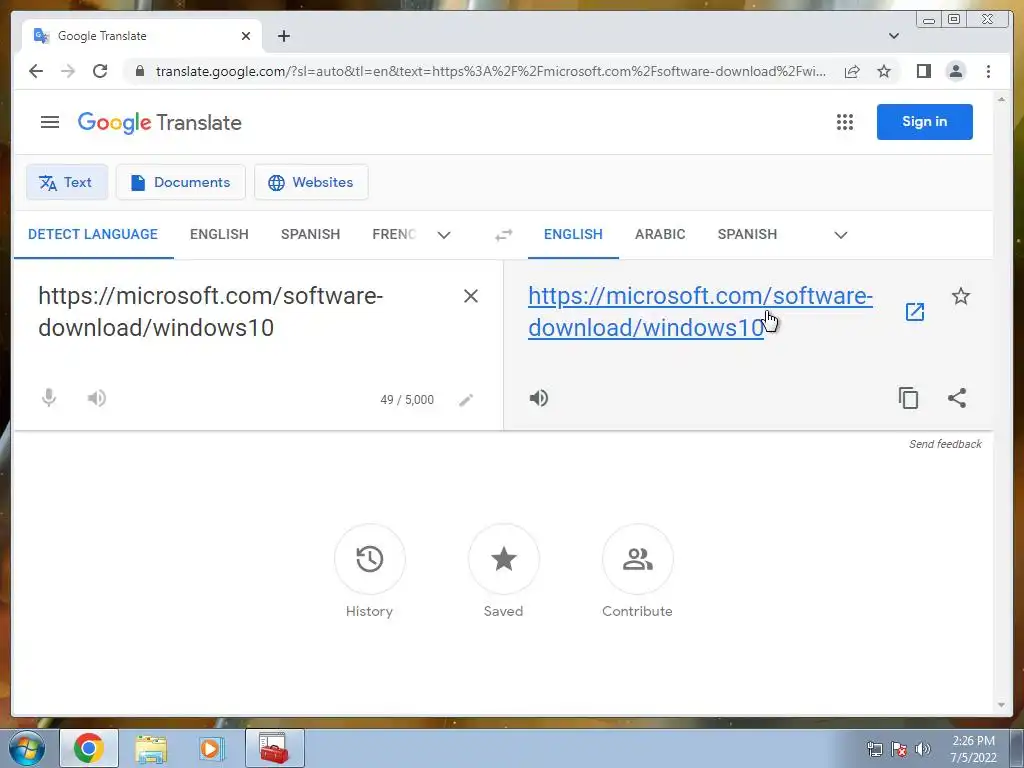Open the Chrome profile menu
Image resolution: width=1024 pixels, height=768 pixels.
point(956,71)
